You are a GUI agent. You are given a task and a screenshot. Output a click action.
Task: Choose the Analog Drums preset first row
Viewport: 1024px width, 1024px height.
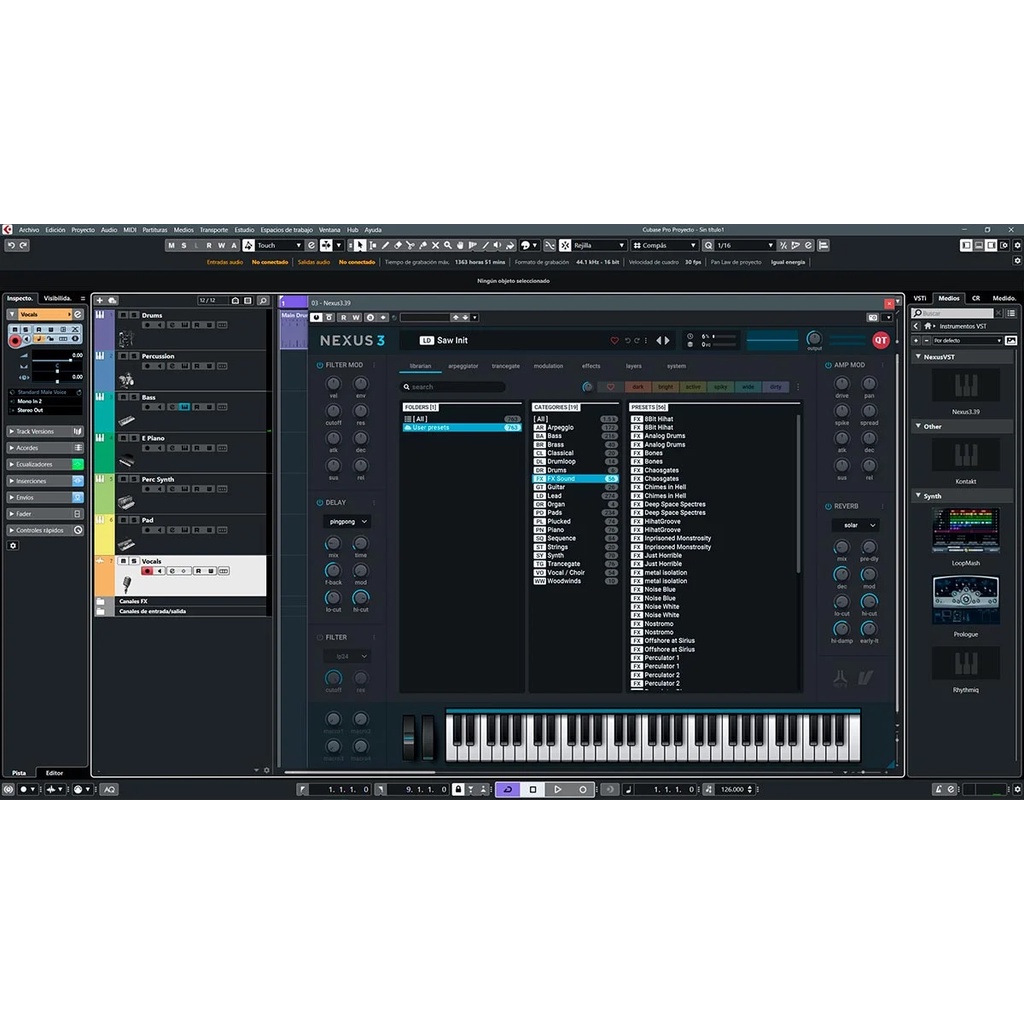tap(665, 436)
